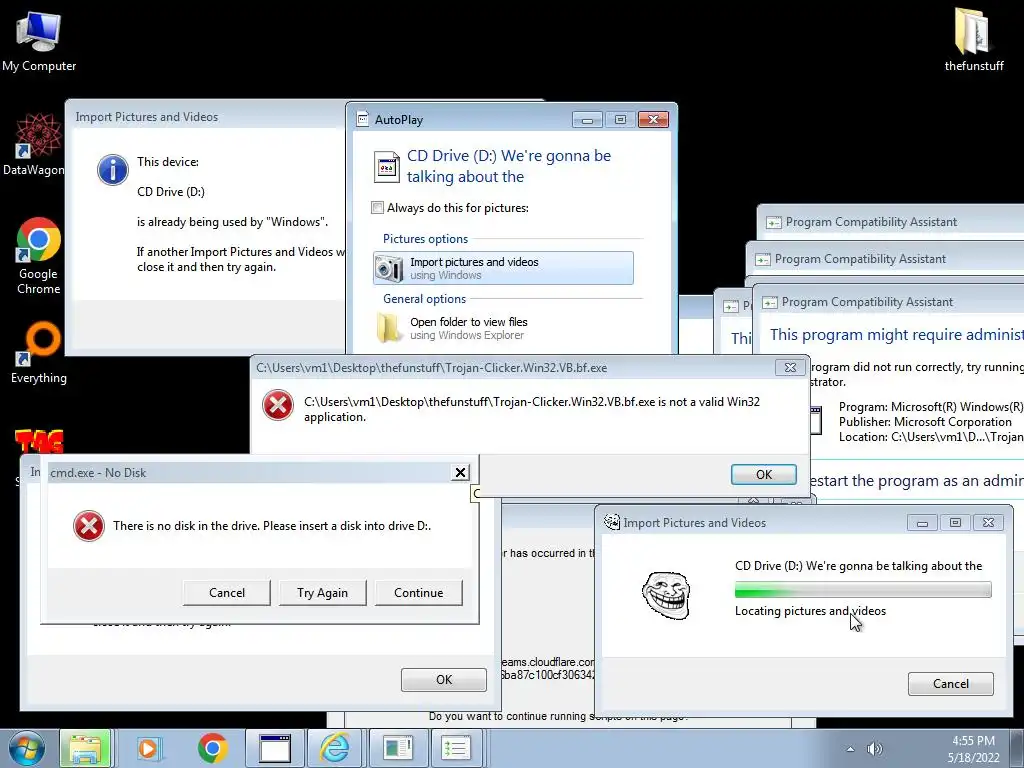The width and height of the screenshot is (1024, 768).
Task: Click troll face image in import dialog
Action: click(x=666, y=594)
